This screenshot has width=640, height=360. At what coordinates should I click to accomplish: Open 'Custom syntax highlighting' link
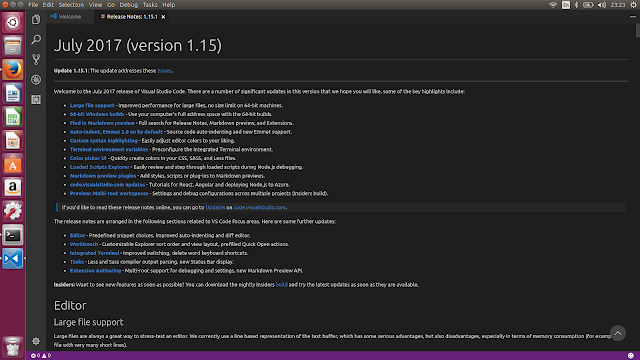click(x=104, y=140)
